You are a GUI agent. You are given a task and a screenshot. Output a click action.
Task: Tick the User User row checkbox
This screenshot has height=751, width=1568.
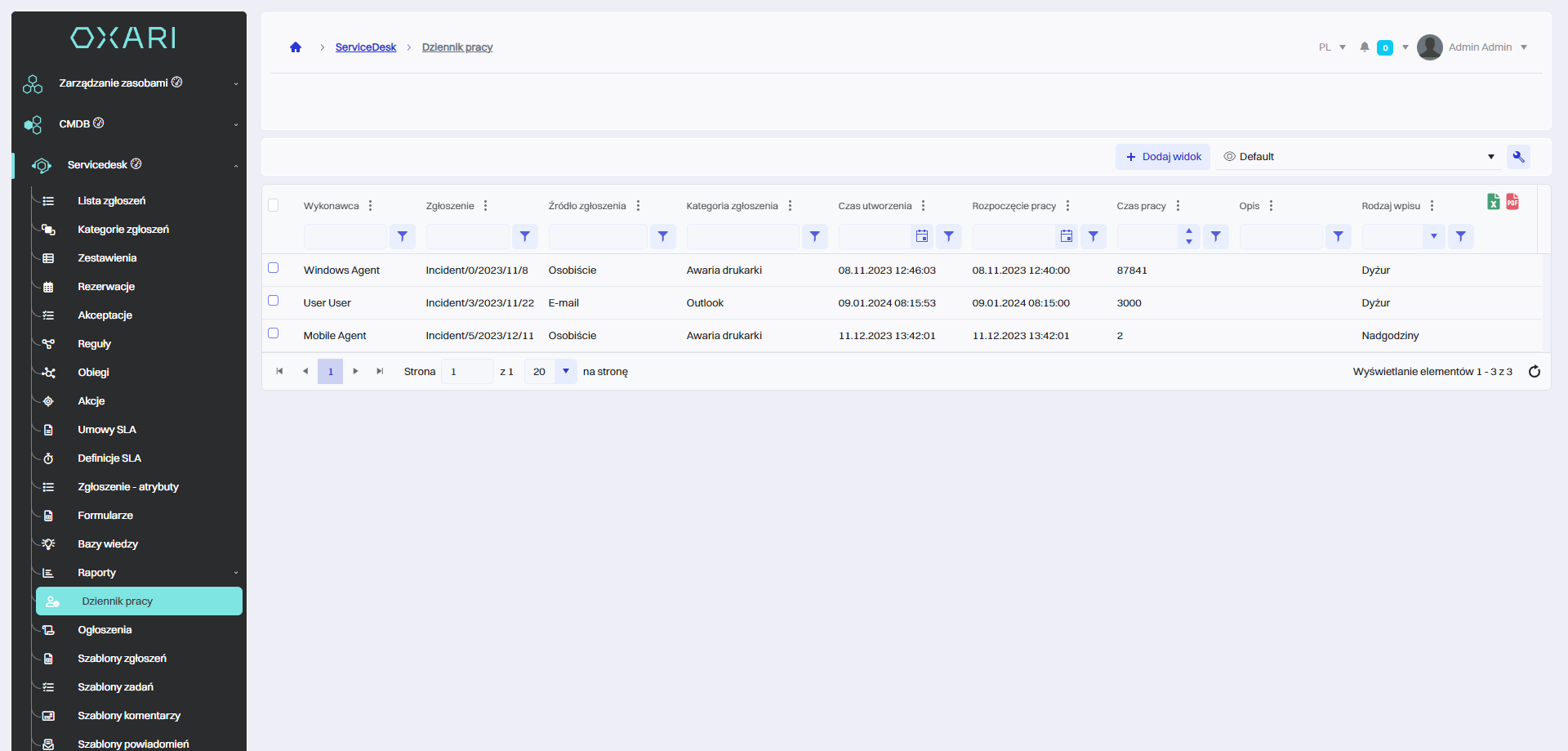click(274, 301)
